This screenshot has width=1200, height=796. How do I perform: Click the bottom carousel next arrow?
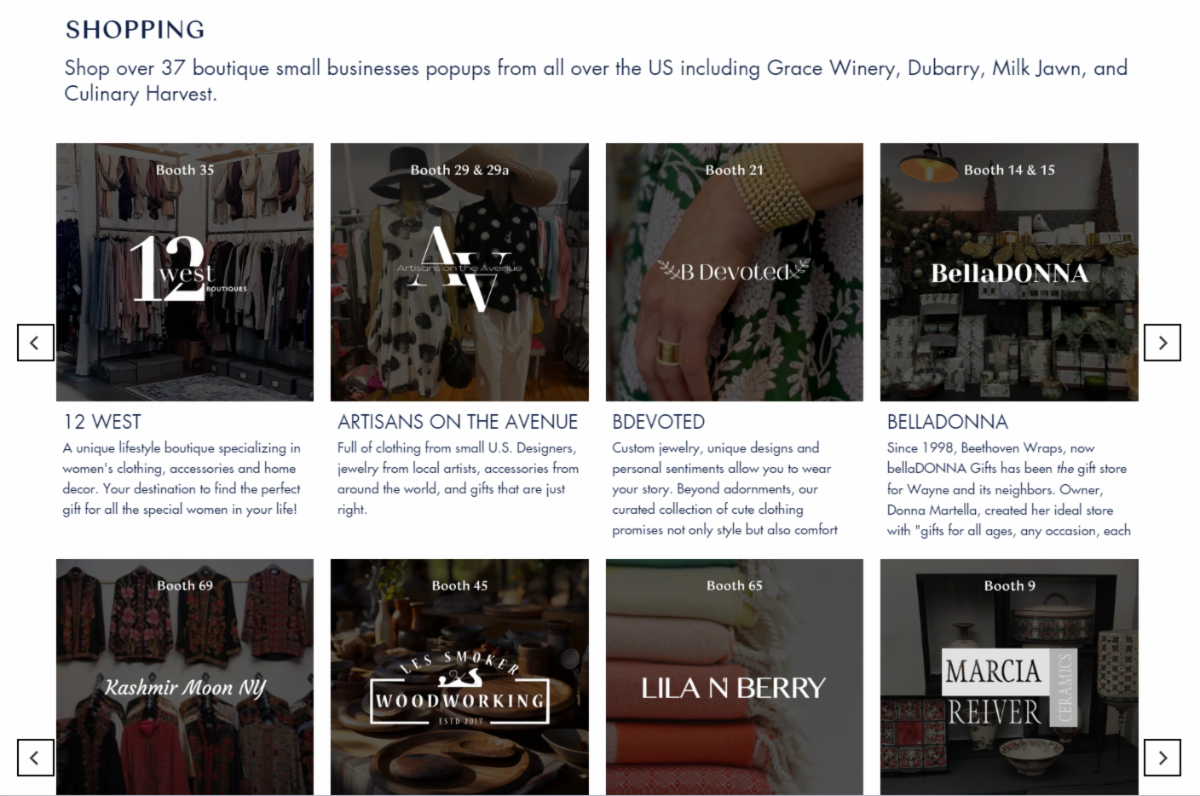[x=1162, y=757]
